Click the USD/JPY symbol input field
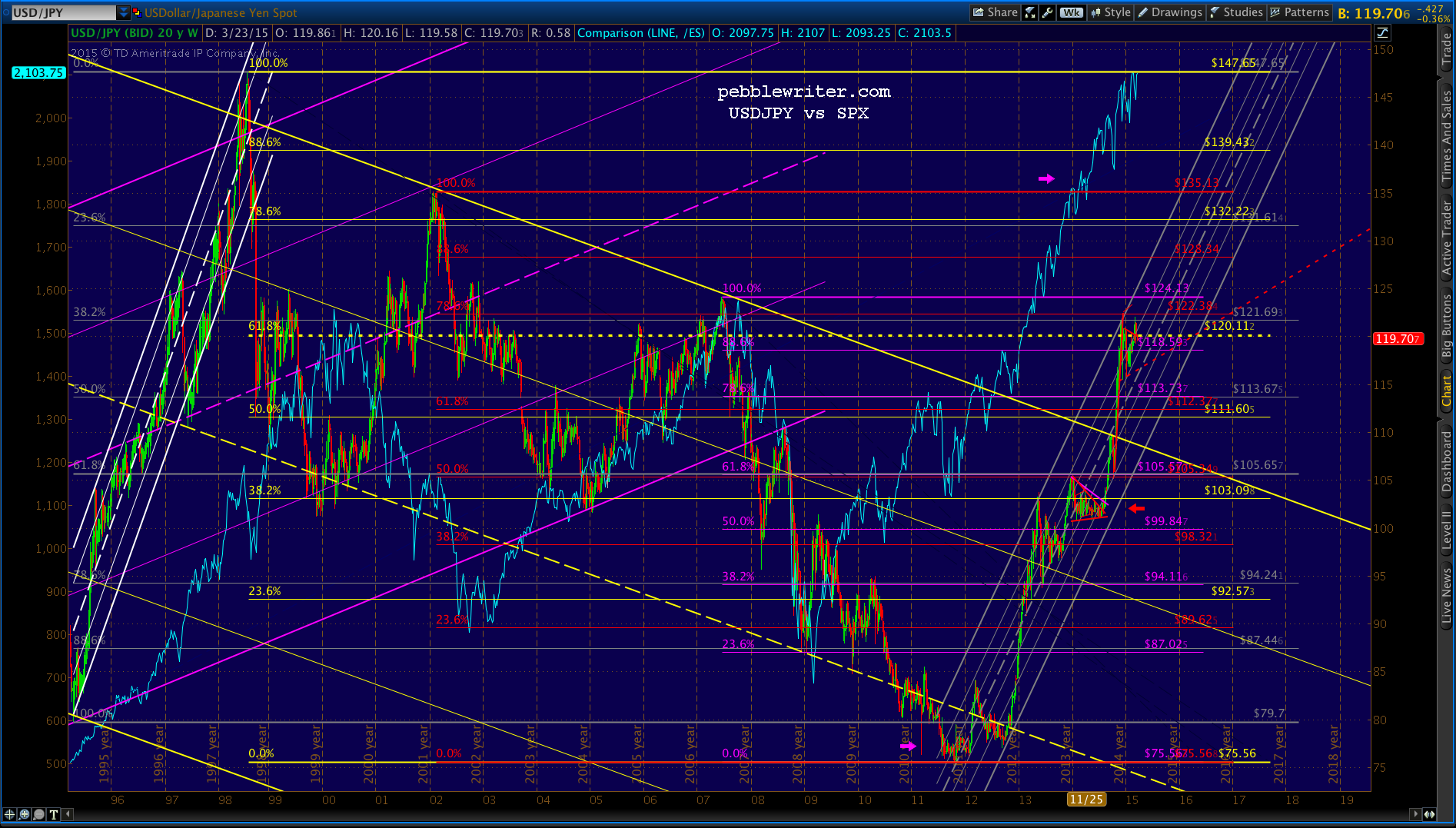Image resolution: width=1456 pixels, height=828 pixels. coord(63,12)
